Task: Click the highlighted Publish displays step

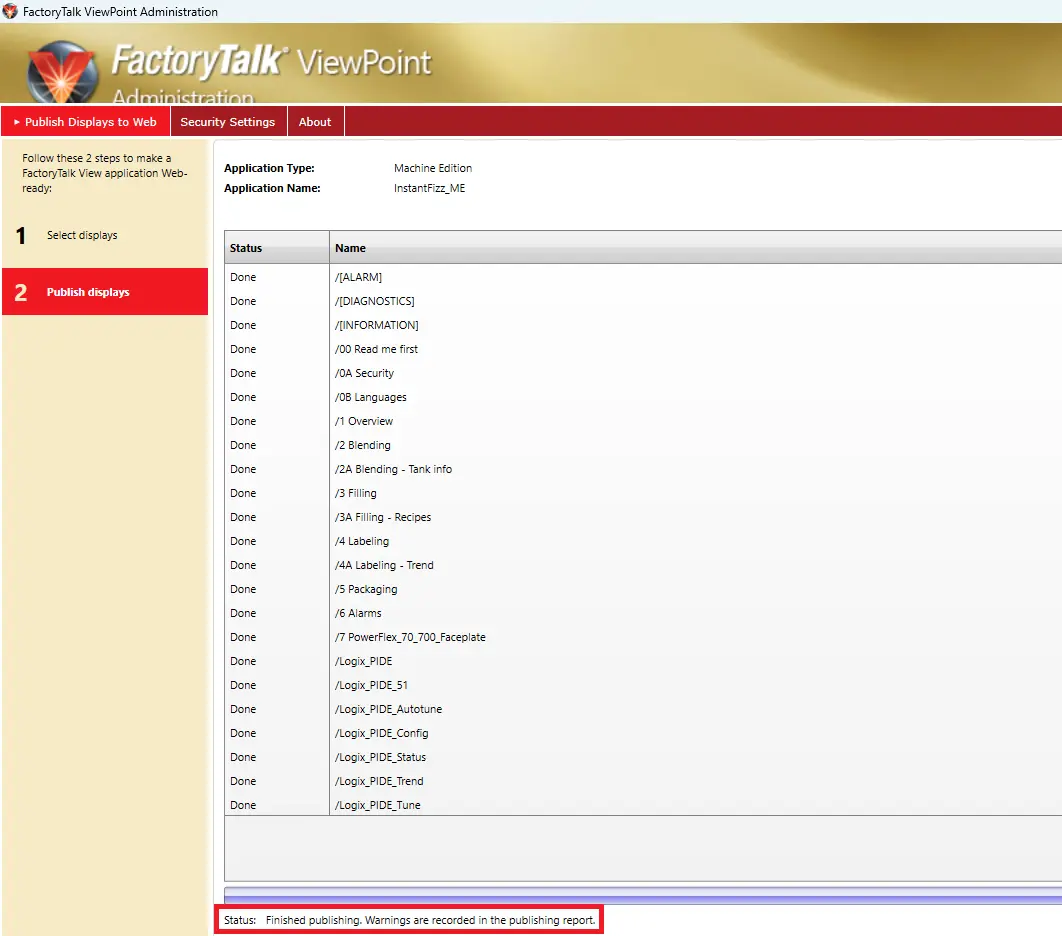Action: pyautogui.click(x=86, y=291)
